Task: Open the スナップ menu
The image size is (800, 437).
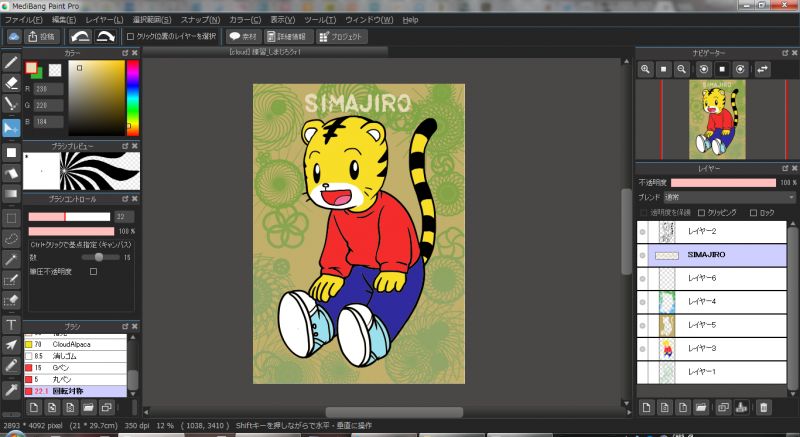Action: point(201,20)
